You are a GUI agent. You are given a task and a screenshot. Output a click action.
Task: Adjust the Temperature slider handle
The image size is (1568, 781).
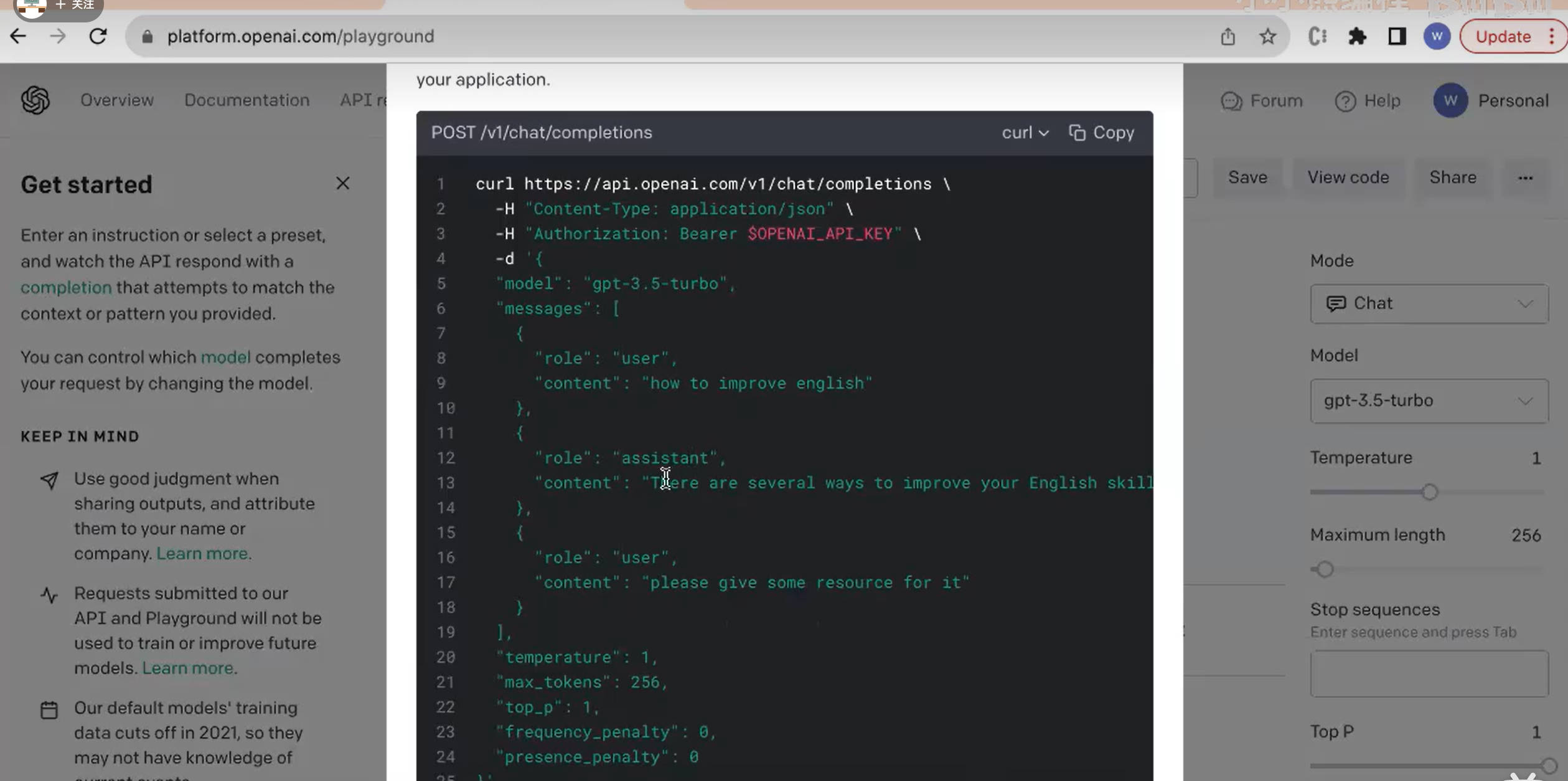pyautogui.click(x=1429, y=492)
